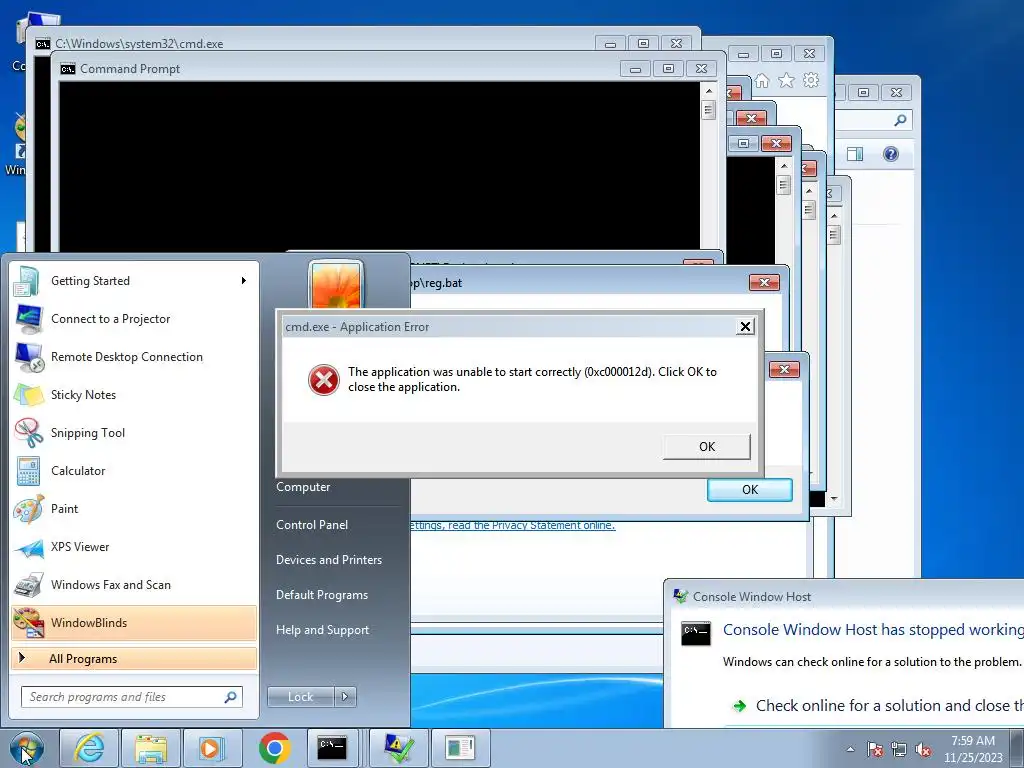The width and height of the screenshot is (1024, 768).
Task: Open Windows Explorer from the taskbar
Action: tap(151, 748)
